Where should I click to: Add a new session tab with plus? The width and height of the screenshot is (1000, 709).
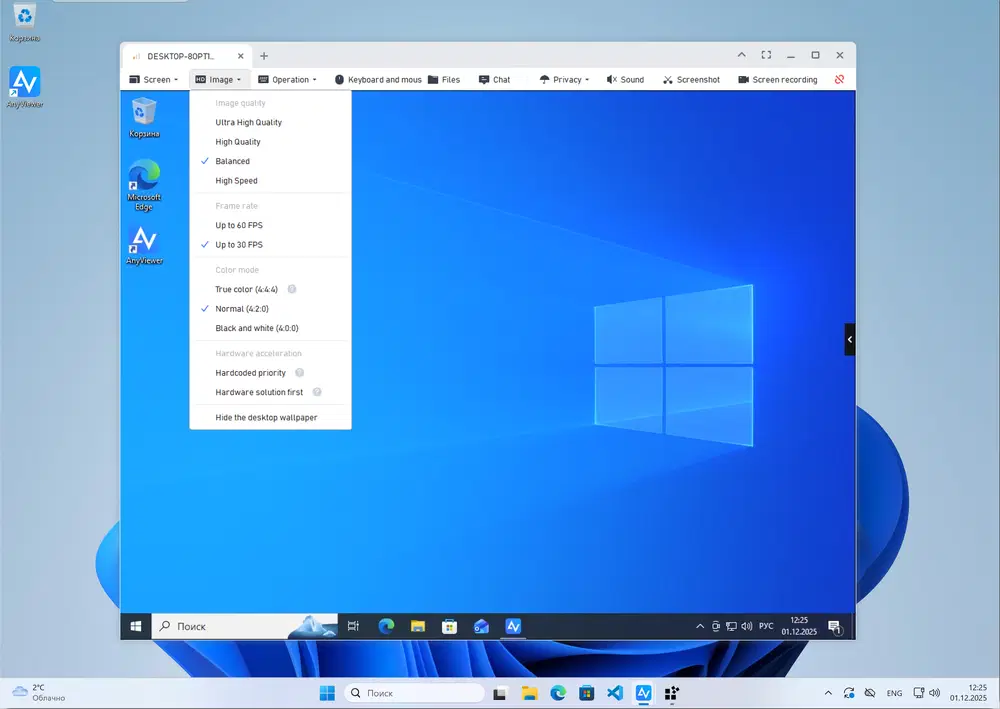(264, 56)
